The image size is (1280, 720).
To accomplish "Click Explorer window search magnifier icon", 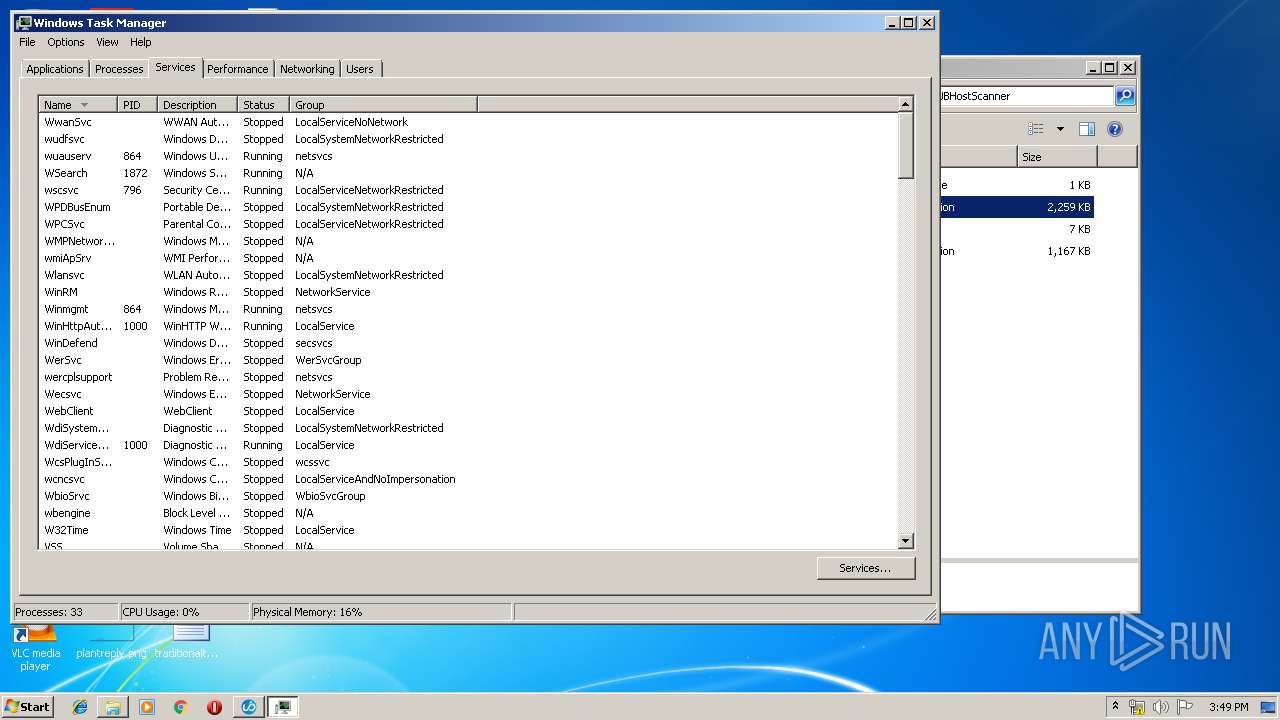I will tap(1125, 96).
